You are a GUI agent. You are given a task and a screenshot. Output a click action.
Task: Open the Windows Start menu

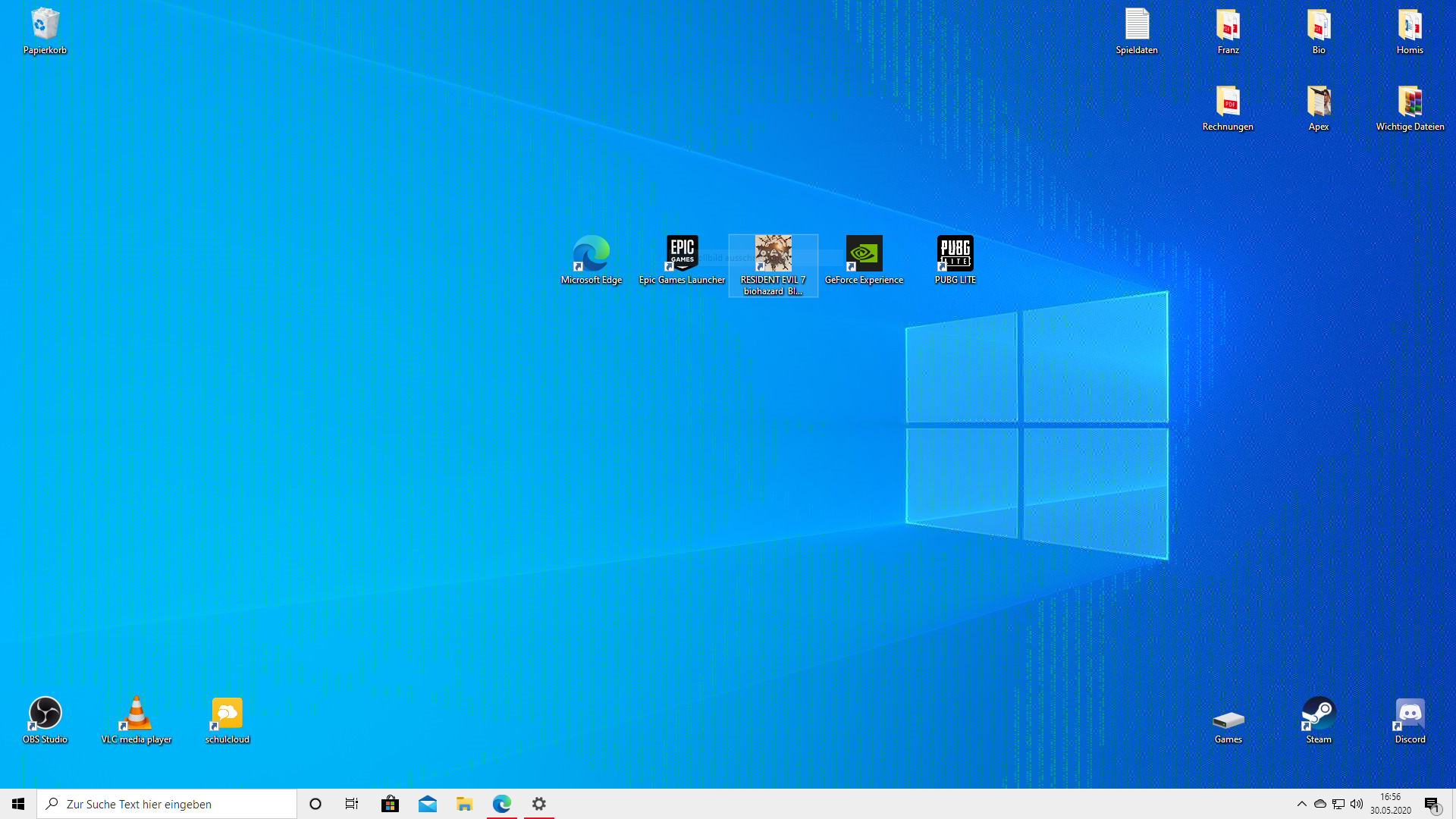point(18,804)
